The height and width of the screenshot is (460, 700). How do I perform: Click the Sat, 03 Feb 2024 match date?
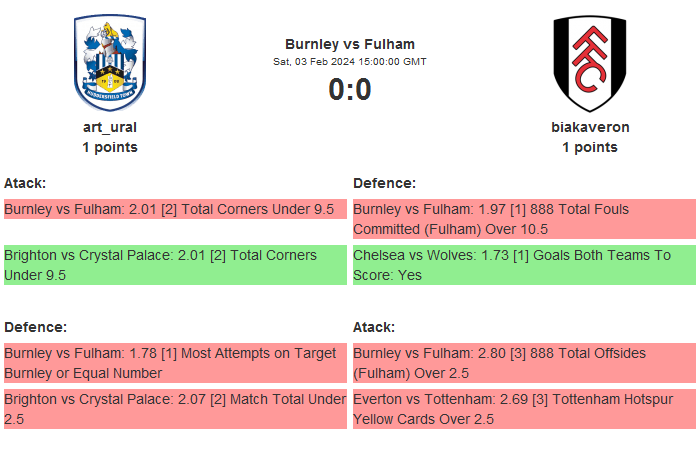click(x=350, y=61)
